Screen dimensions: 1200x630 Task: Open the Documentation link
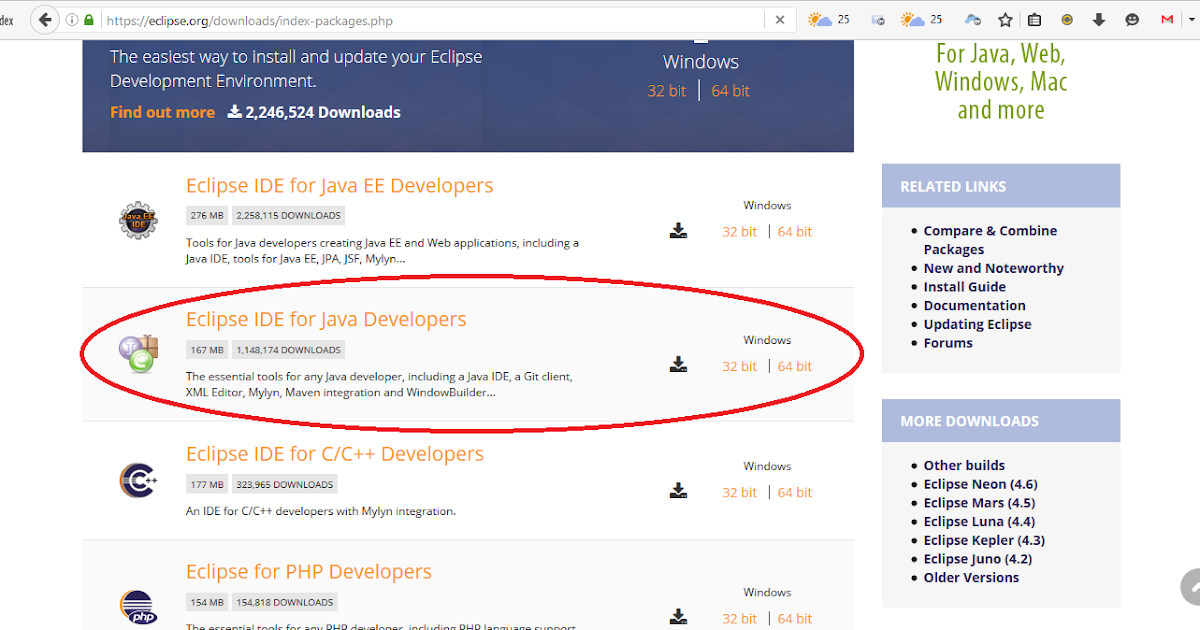click(975, 306)
